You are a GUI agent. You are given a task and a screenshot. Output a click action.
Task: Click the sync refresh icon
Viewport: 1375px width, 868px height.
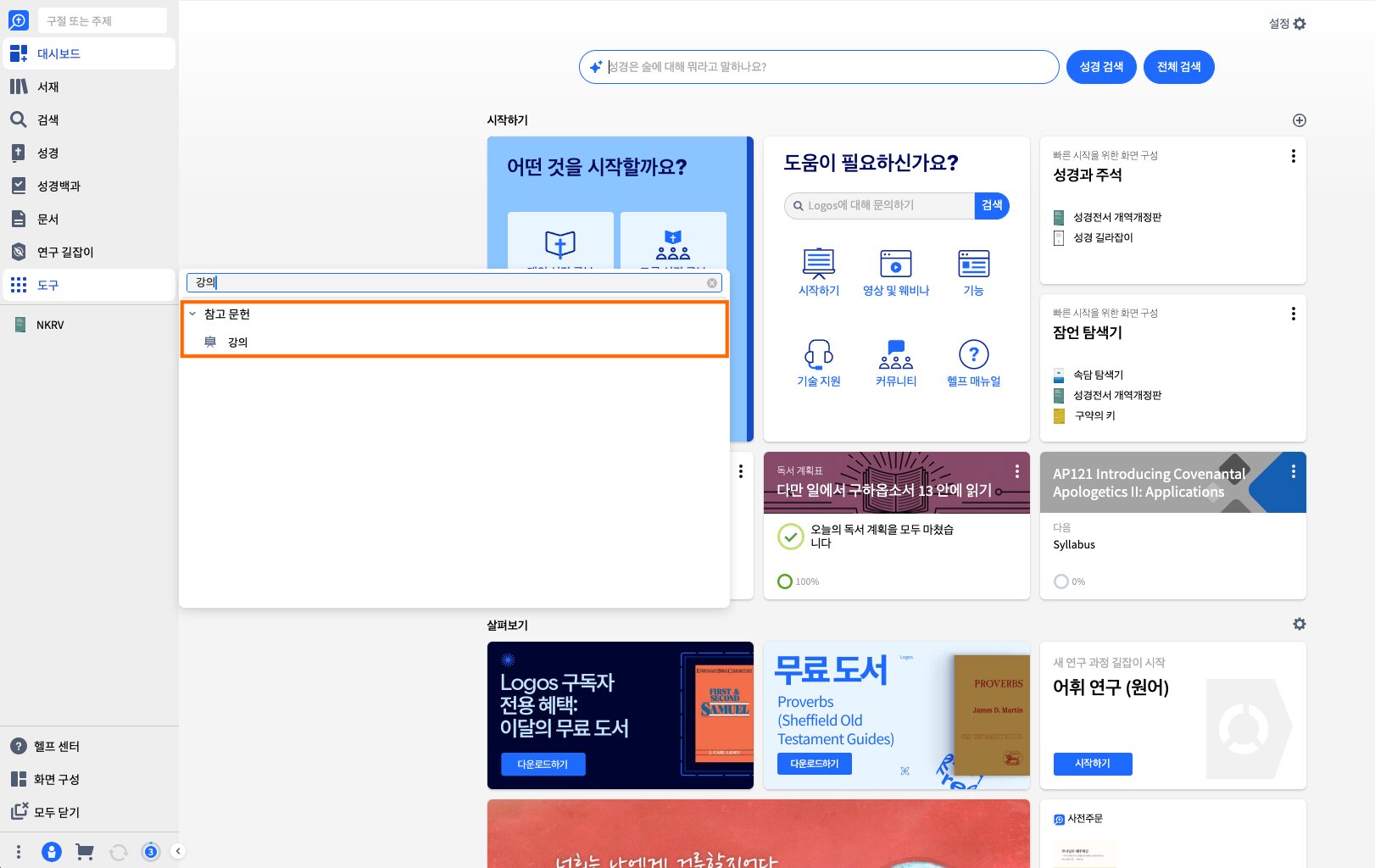click(118, 852)
